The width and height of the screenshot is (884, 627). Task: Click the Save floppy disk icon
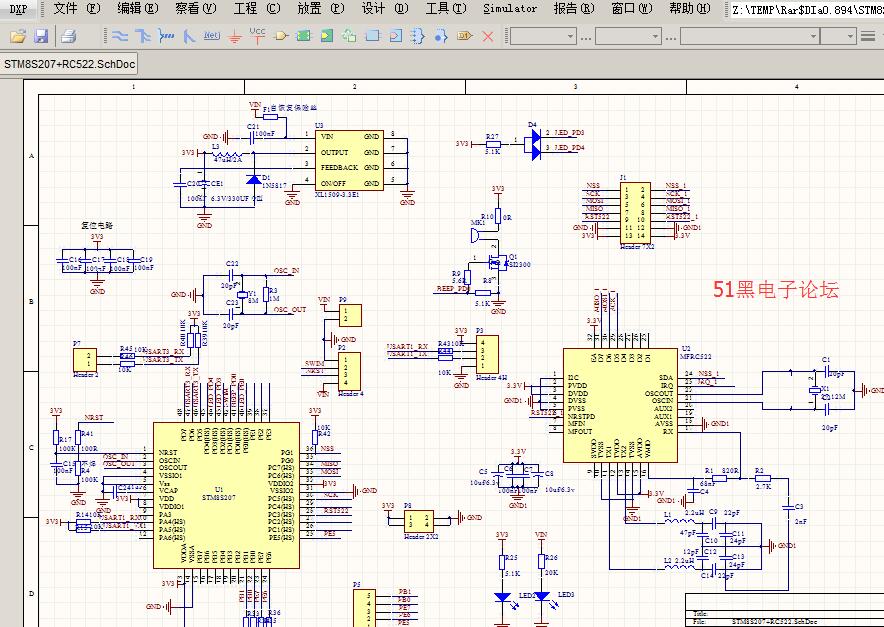(x=41, y=36)
